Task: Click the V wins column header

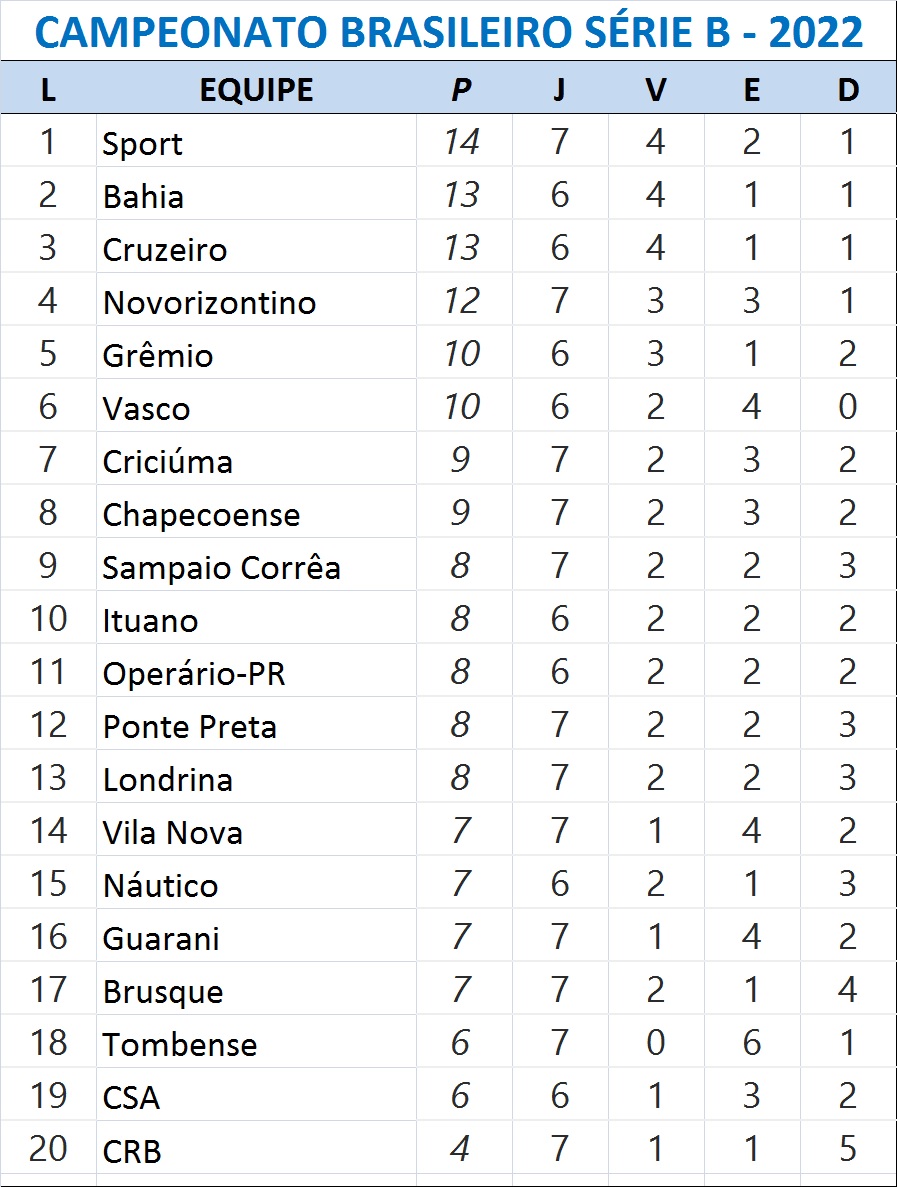Action: point(655,90)
